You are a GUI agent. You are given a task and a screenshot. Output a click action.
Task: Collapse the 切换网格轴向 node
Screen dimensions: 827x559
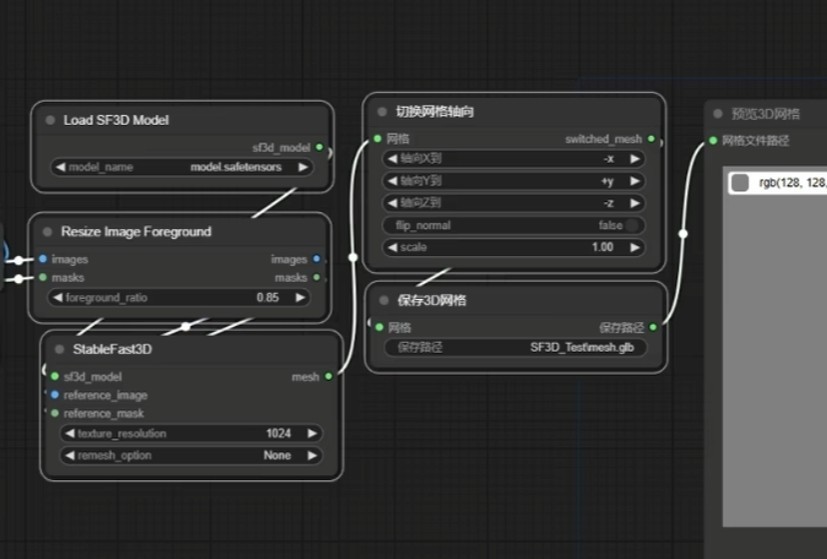pyautogui.click(x=382, y=112)
